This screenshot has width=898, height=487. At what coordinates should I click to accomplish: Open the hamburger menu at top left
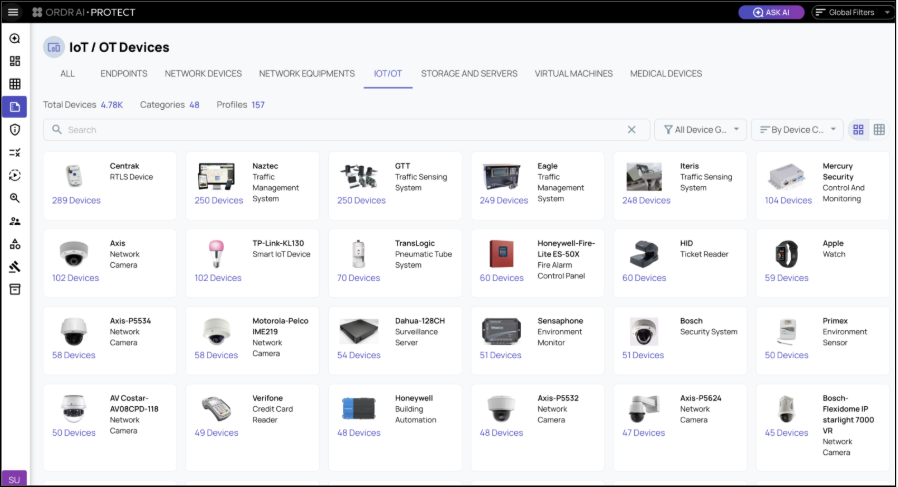coord(13,12)
